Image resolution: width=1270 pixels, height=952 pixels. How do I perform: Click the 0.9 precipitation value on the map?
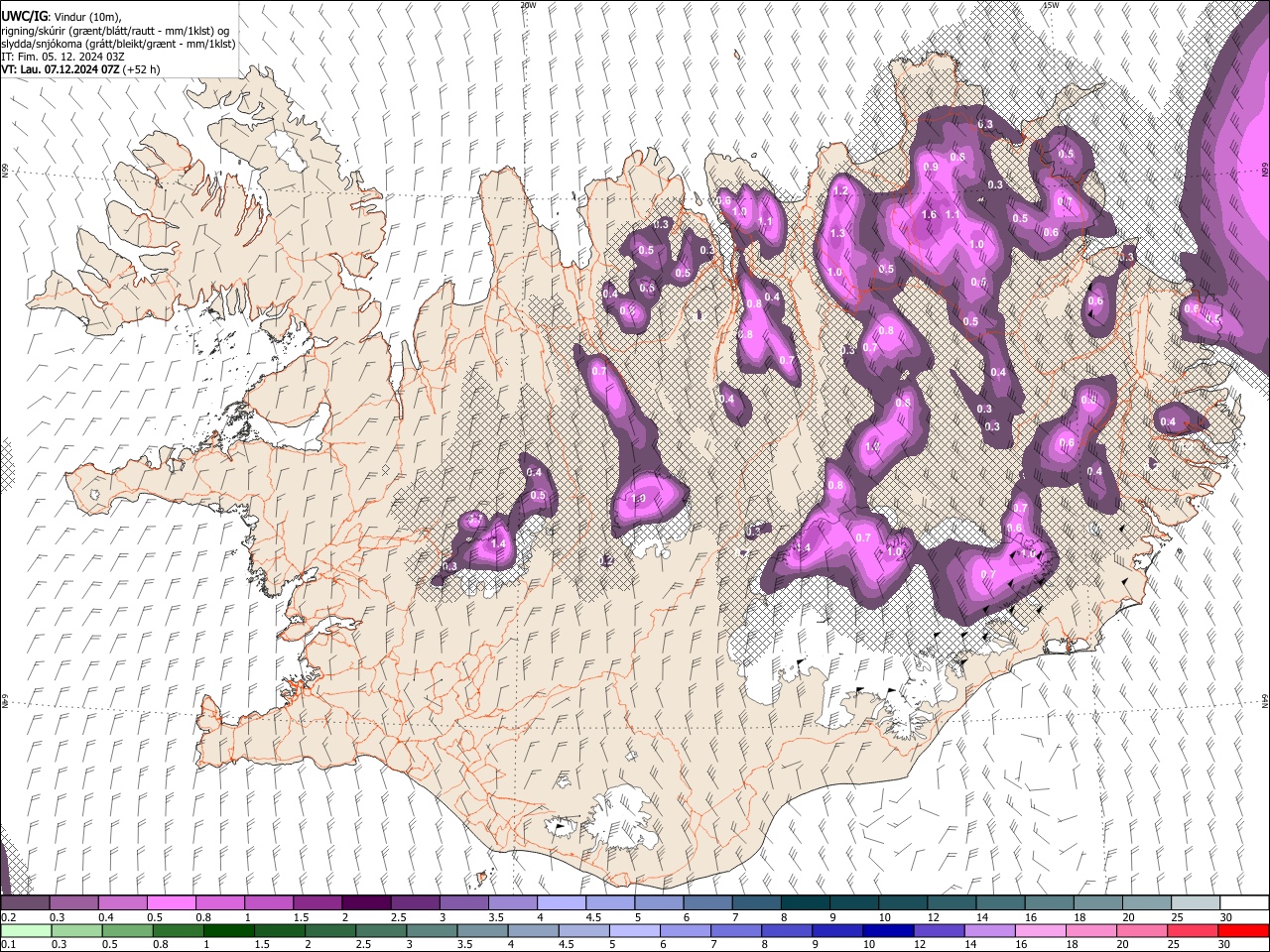(x=931, y=168)
